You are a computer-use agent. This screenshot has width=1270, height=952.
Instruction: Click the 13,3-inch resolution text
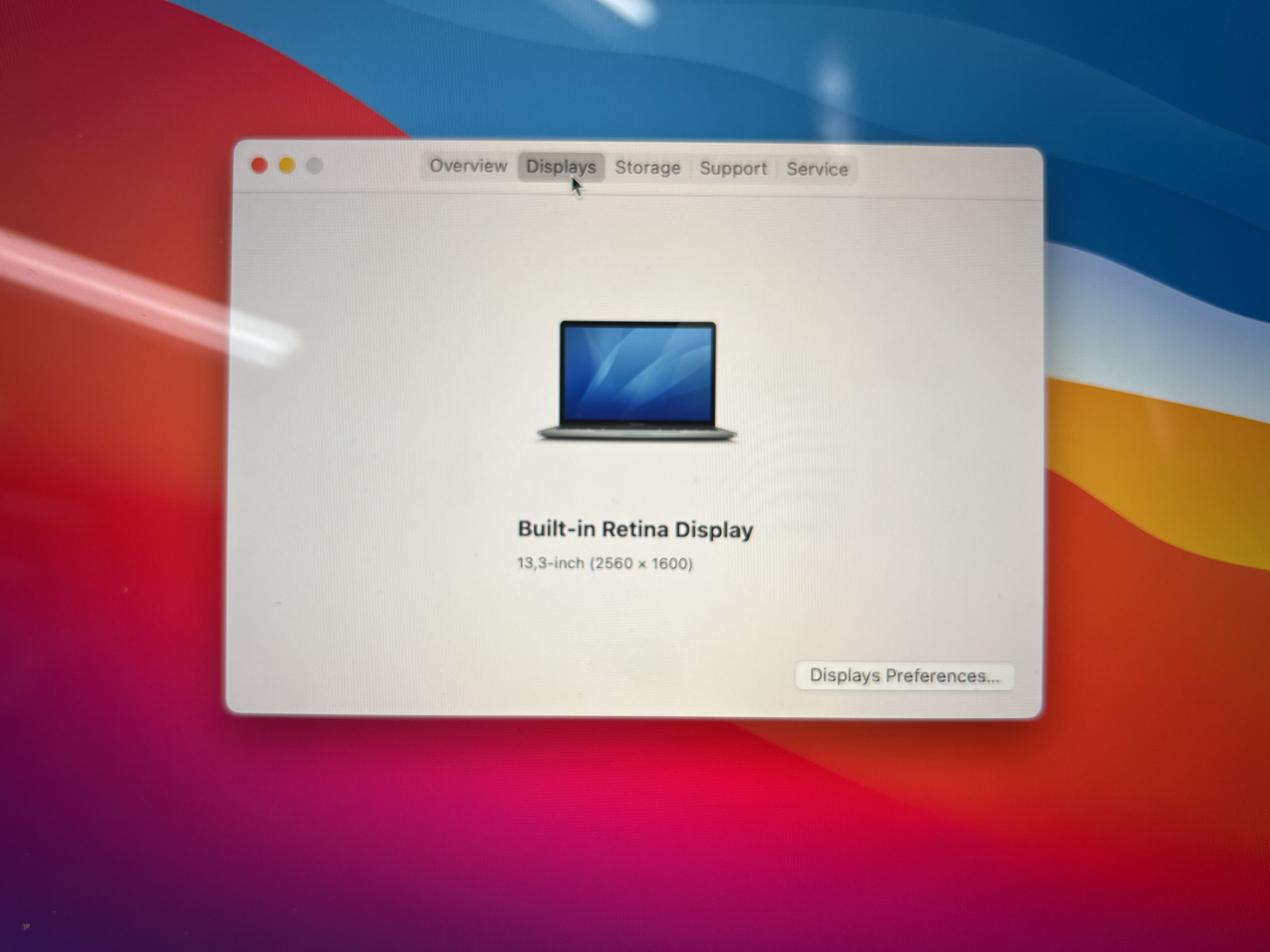604,564
